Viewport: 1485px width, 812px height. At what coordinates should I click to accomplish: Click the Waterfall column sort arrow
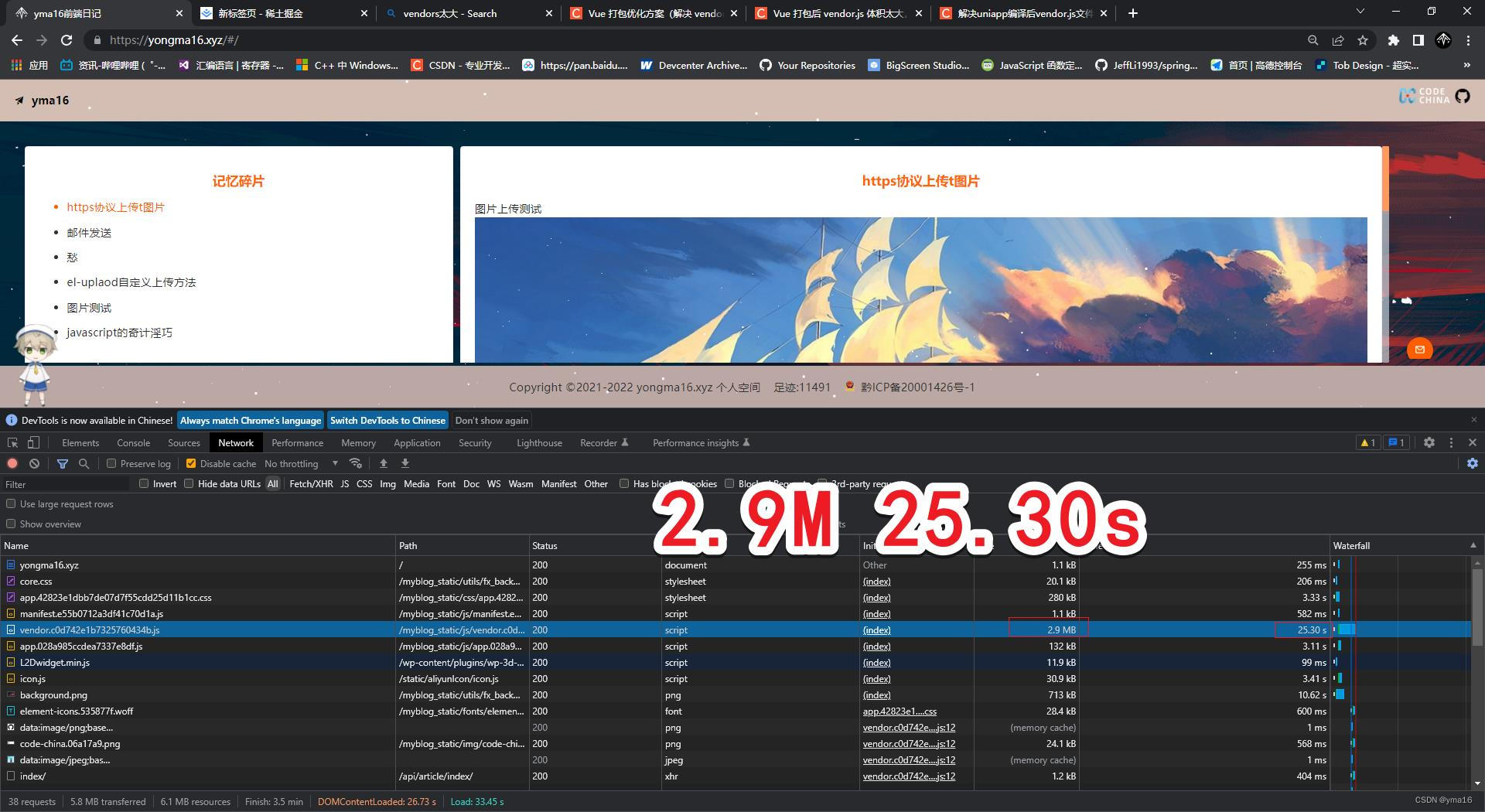point(1473,545)
